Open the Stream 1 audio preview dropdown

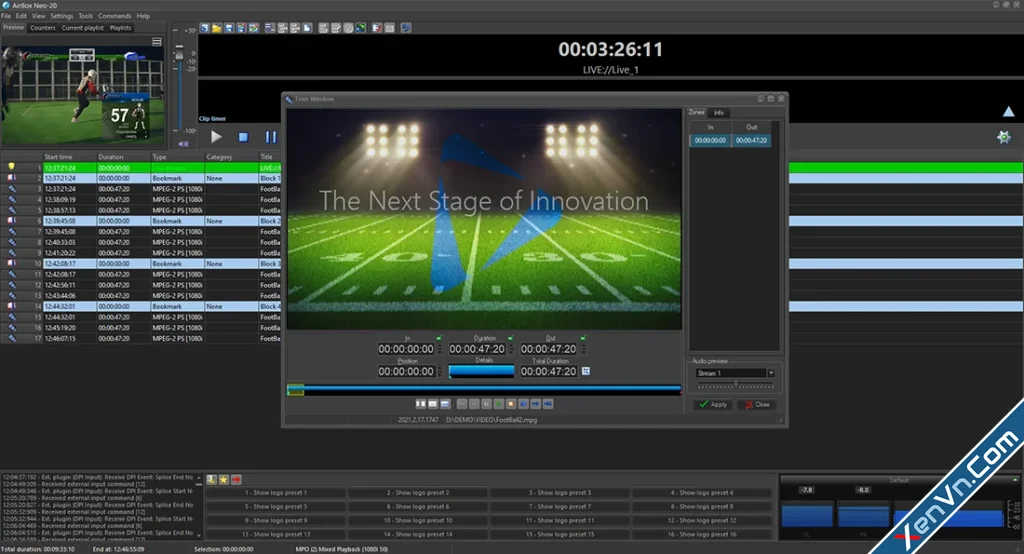(771, 373)
